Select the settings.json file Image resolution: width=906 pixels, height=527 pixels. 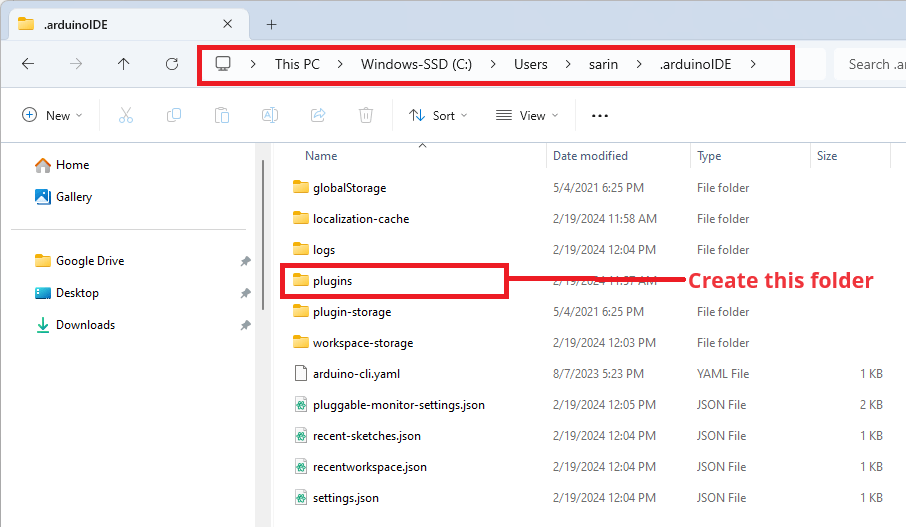point(345,498)
